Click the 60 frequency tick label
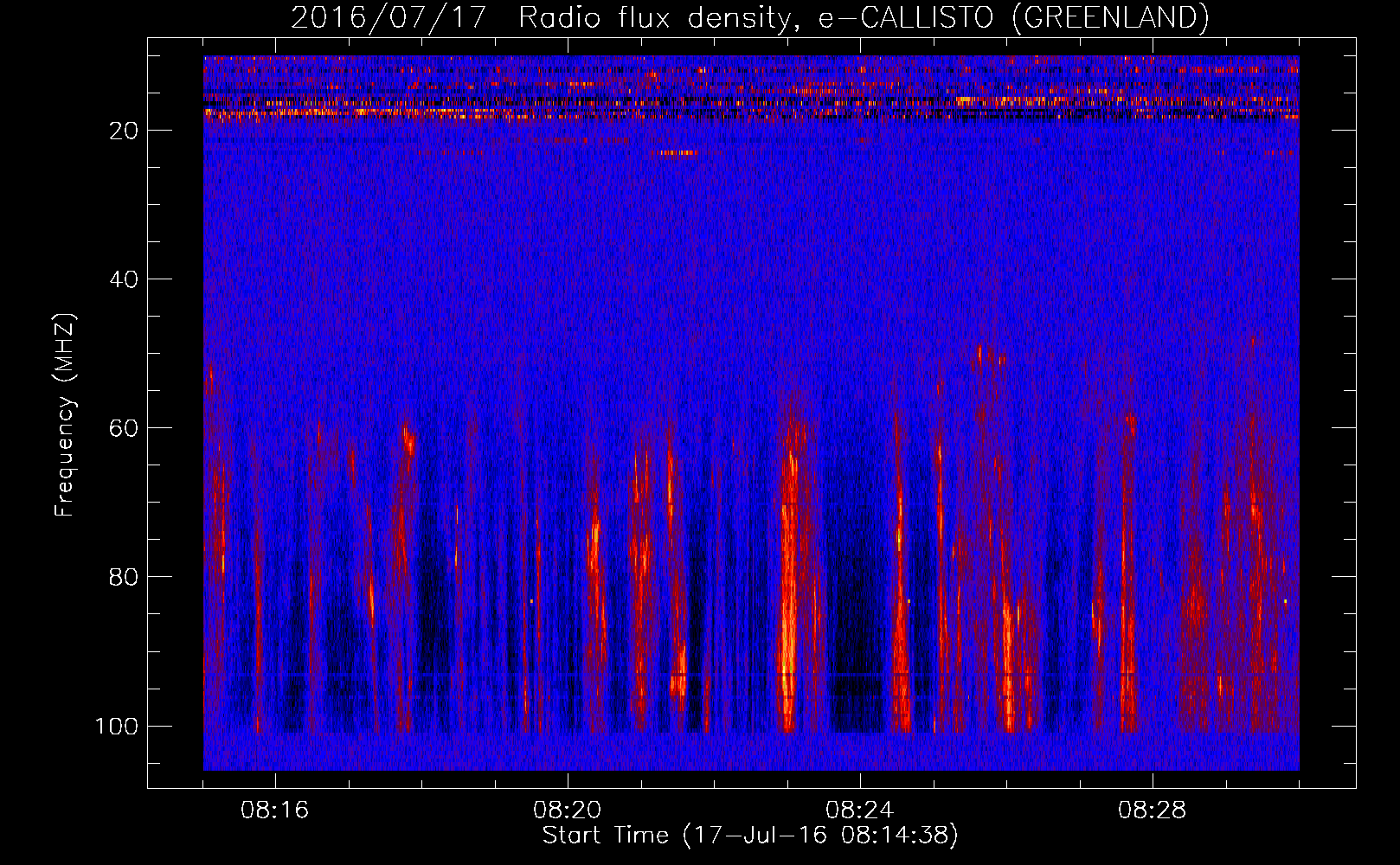 click(124, 428)
